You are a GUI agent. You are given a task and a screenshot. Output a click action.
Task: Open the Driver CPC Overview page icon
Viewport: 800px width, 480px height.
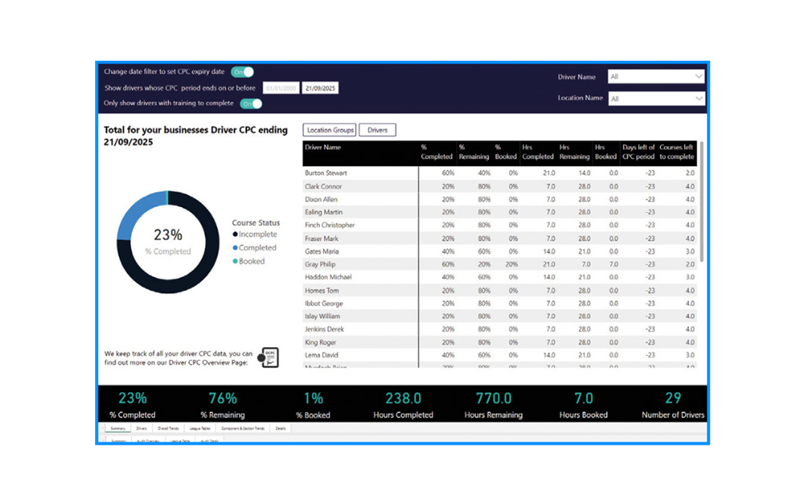(268, 358)
